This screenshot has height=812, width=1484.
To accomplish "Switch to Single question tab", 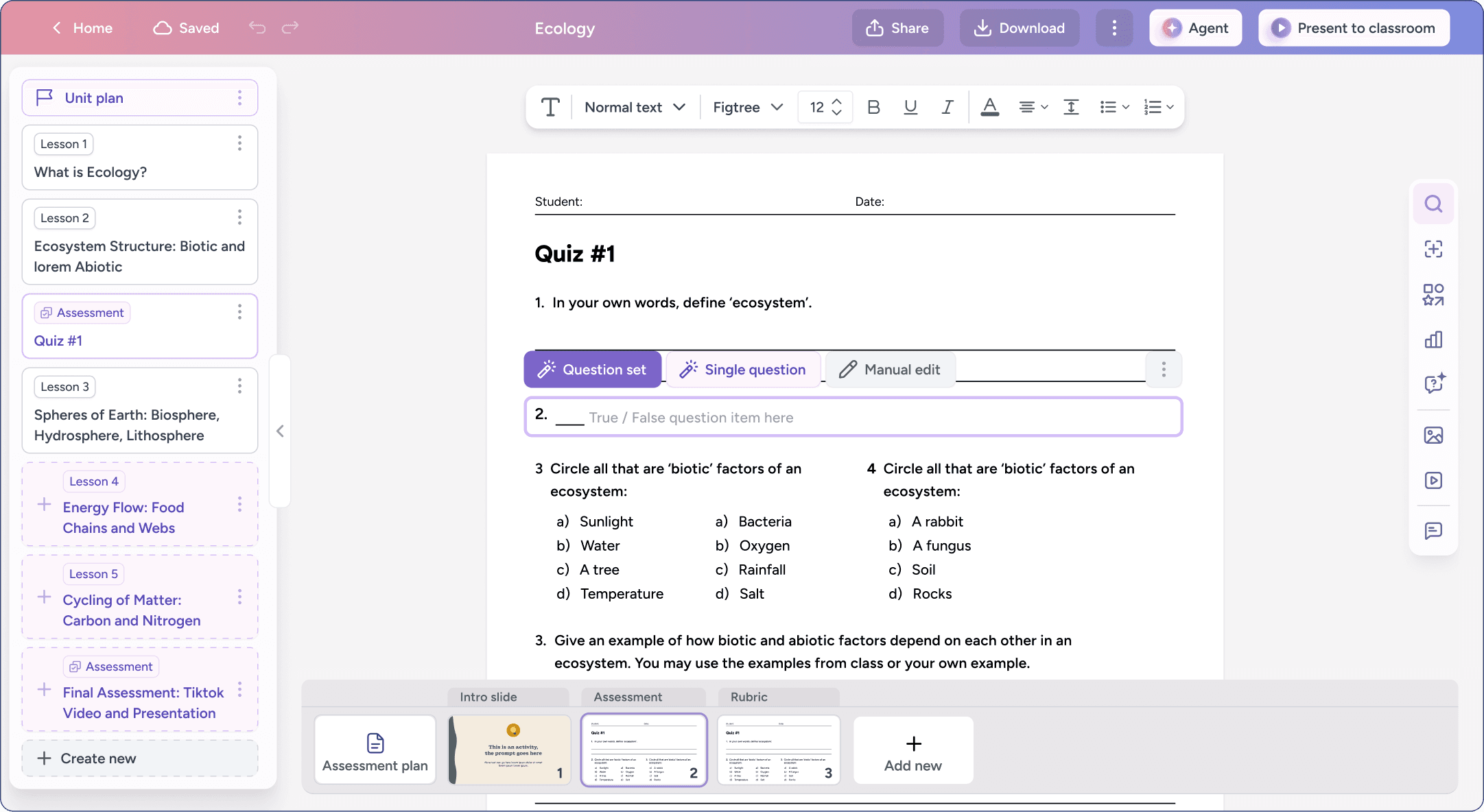I will (x=743, y=370).
